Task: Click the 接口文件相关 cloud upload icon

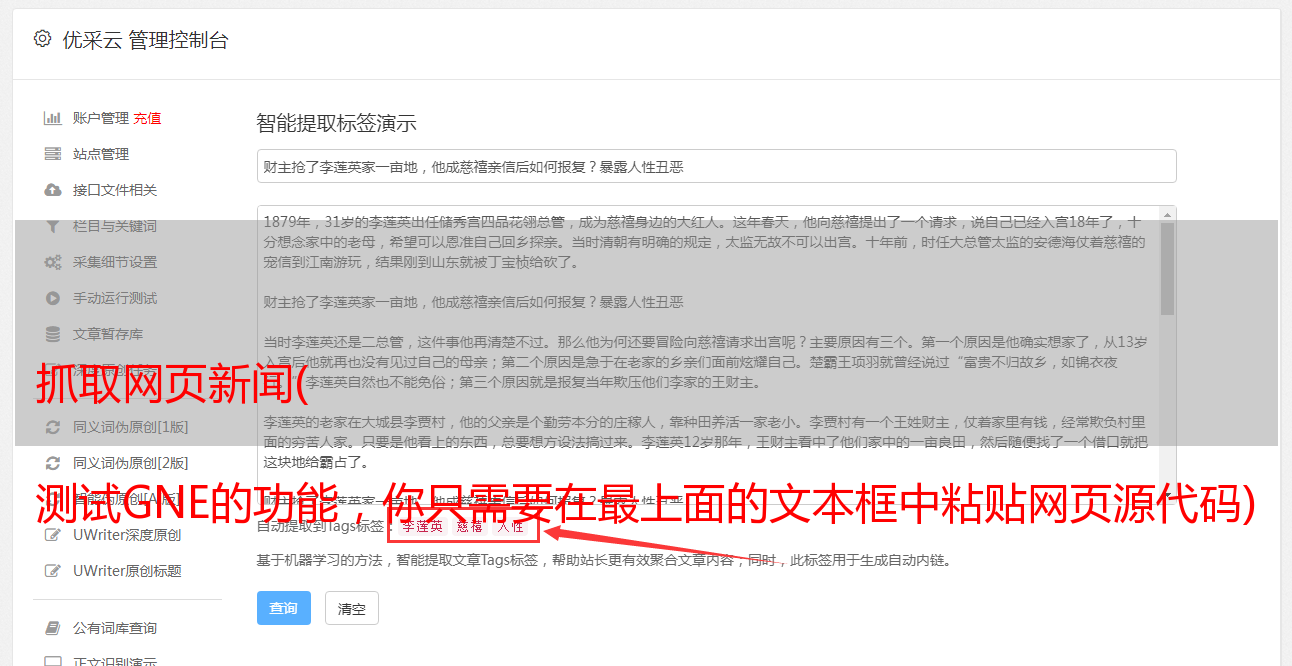Action: click(x=53, y=190)
